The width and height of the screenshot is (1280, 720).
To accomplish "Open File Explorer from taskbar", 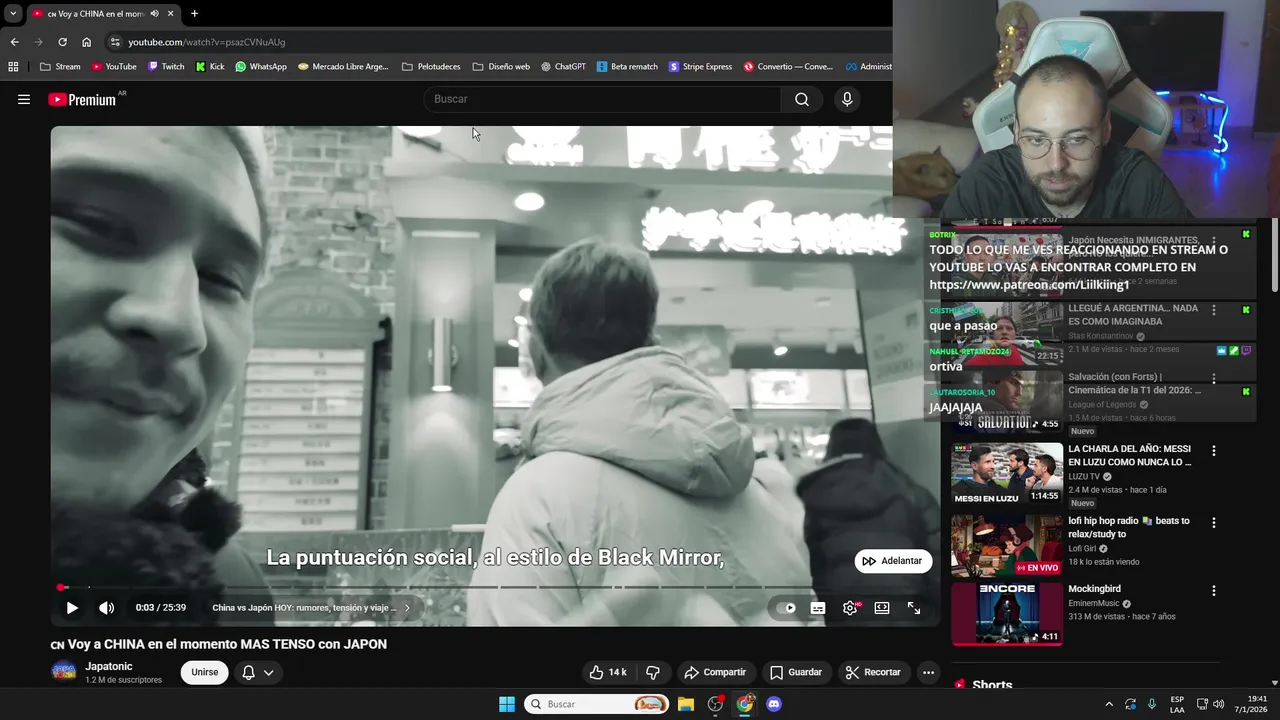I will 686,704.
